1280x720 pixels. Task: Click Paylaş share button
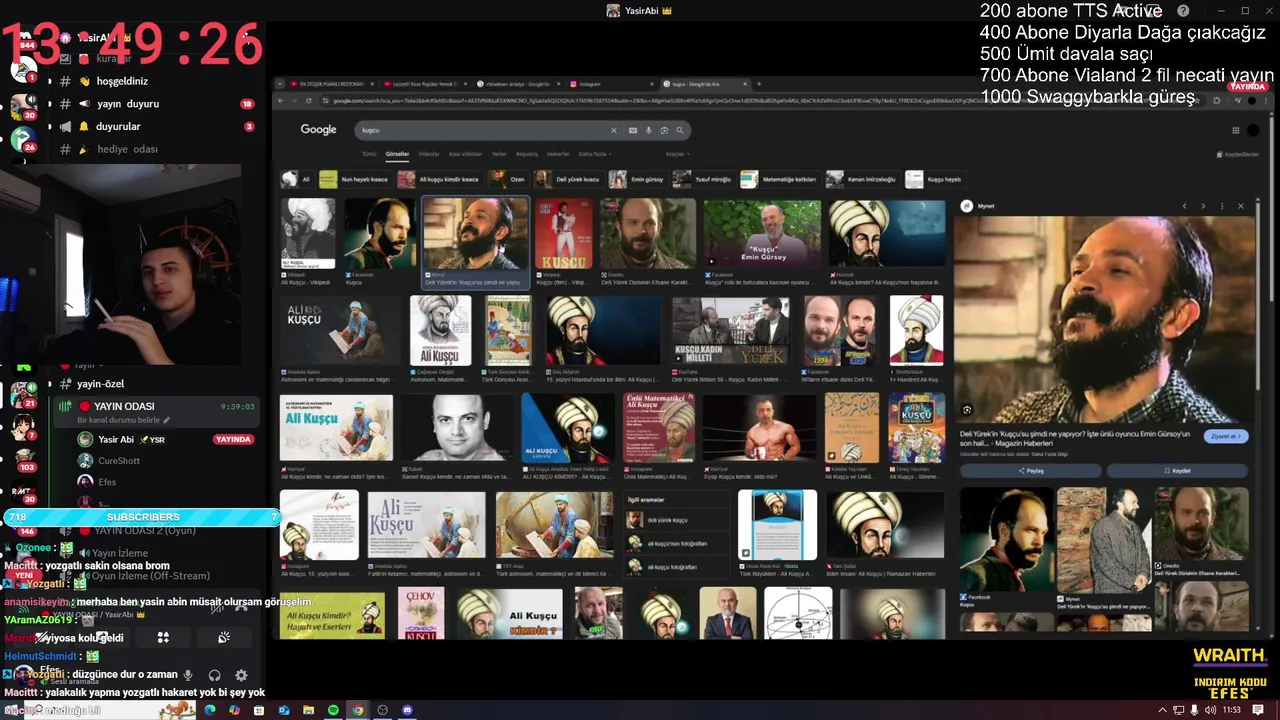[1031, 470]
